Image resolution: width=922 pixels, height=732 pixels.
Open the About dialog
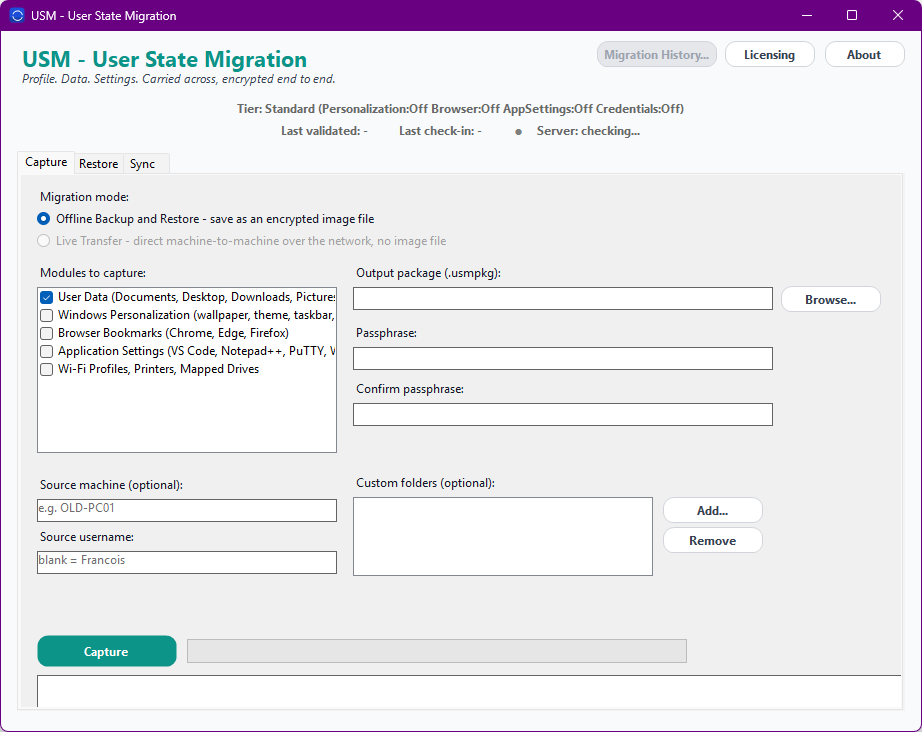(864, 55)
